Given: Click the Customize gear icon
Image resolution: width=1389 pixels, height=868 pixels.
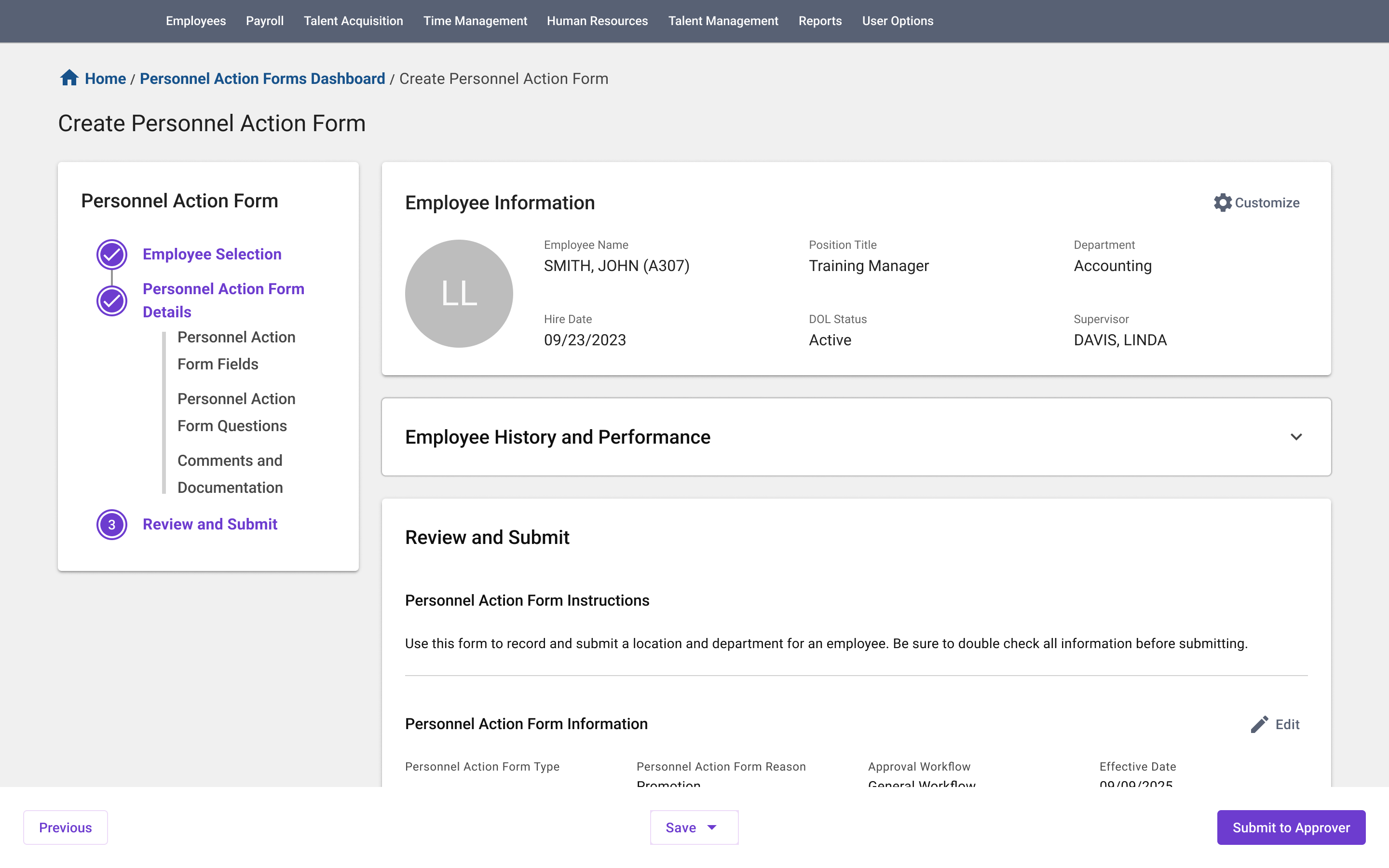Looking at the screenshot, I should click(x=1223, y=203).
